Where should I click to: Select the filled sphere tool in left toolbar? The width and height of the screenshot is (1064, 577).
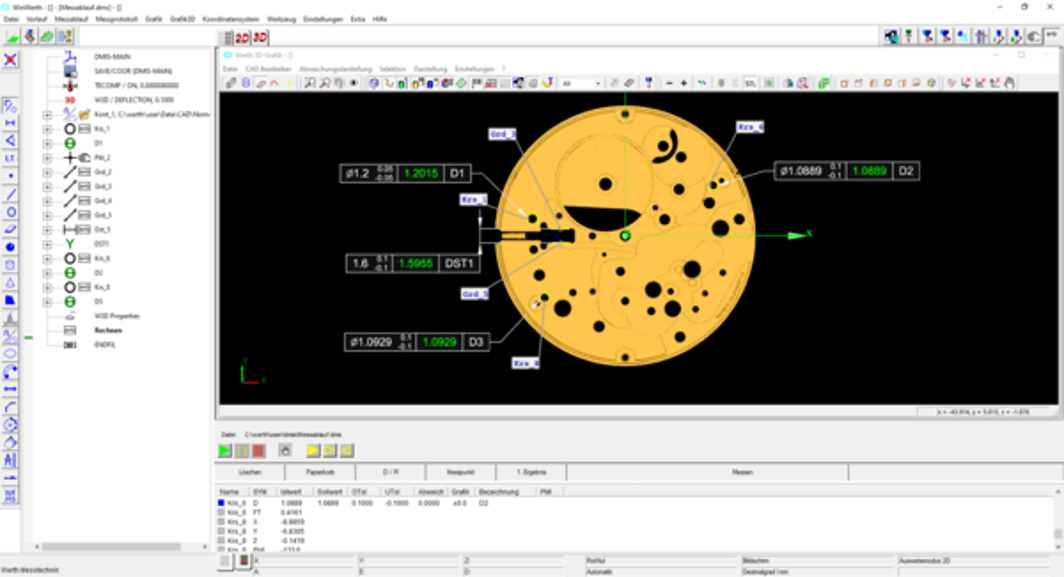10,247
